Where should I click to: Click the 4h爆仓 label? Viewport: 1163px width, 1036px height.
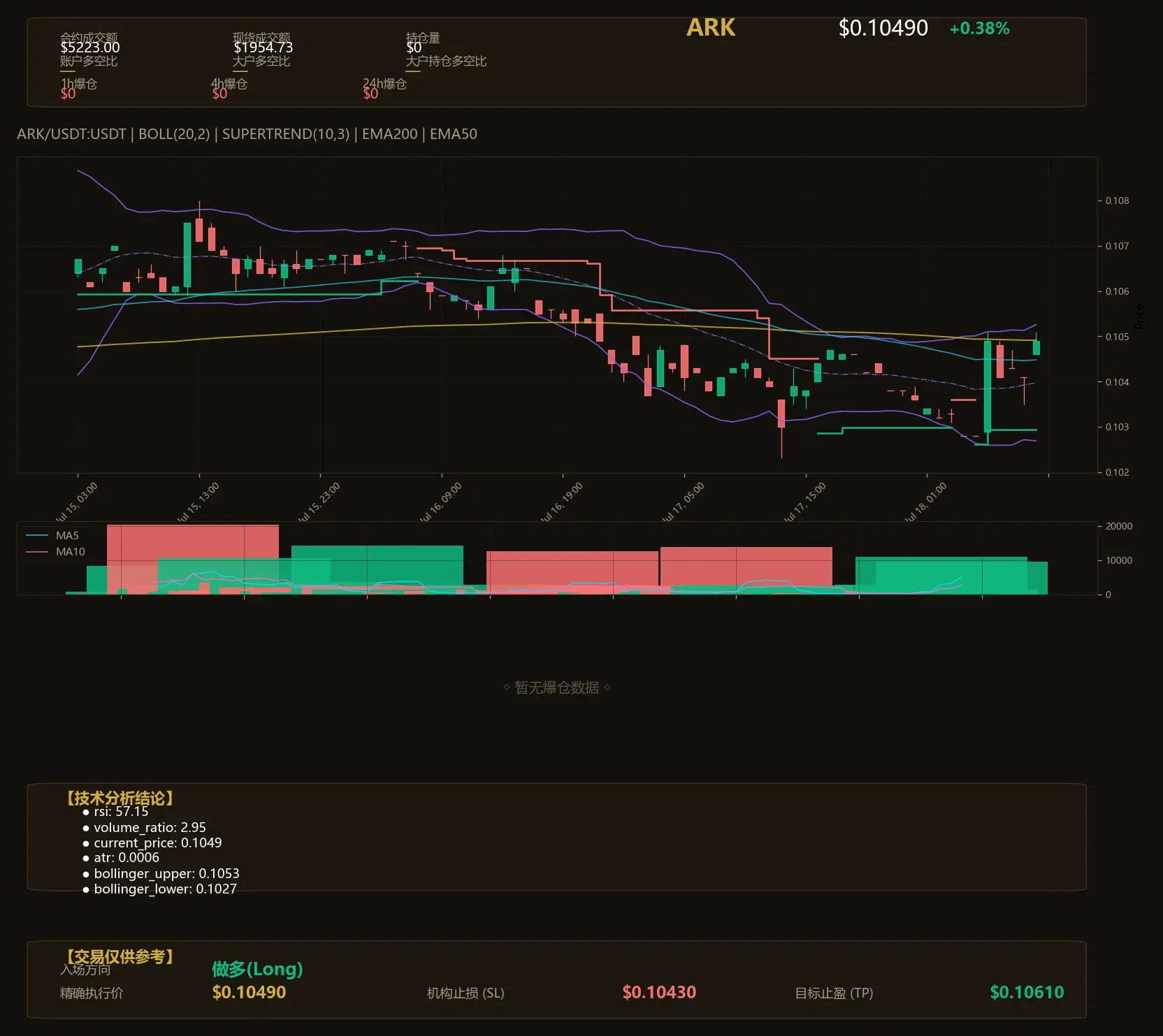229,84
